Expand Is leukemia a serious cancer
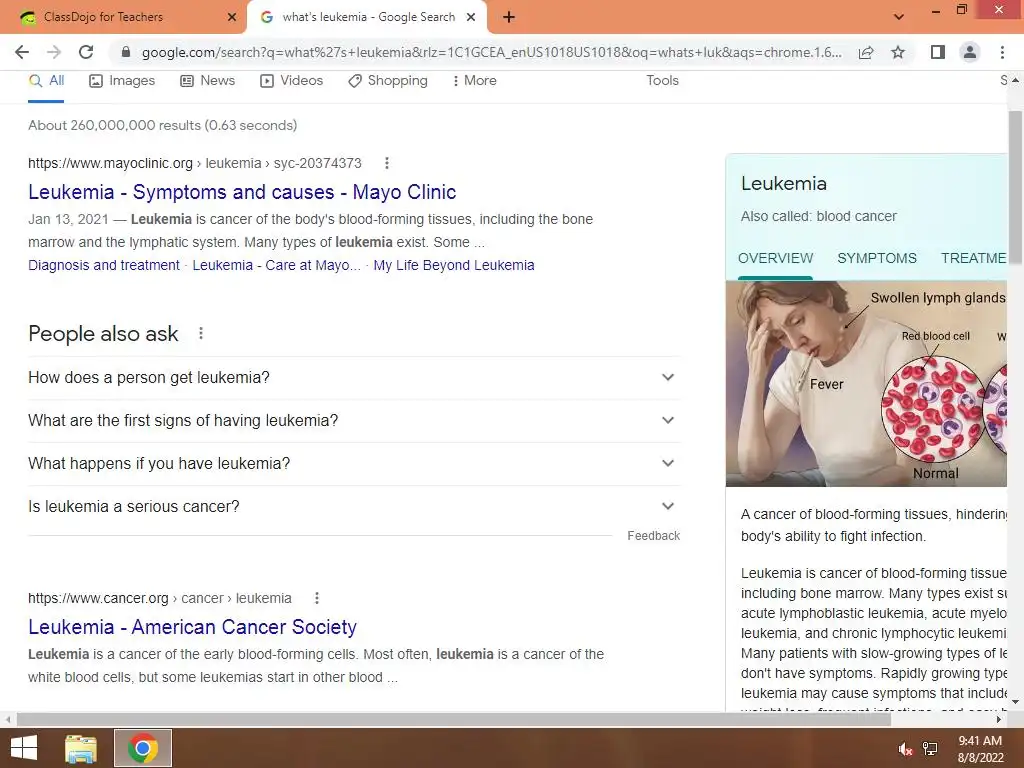The width and height of the screenshot is (1024, 768). (x=354, y=507)
